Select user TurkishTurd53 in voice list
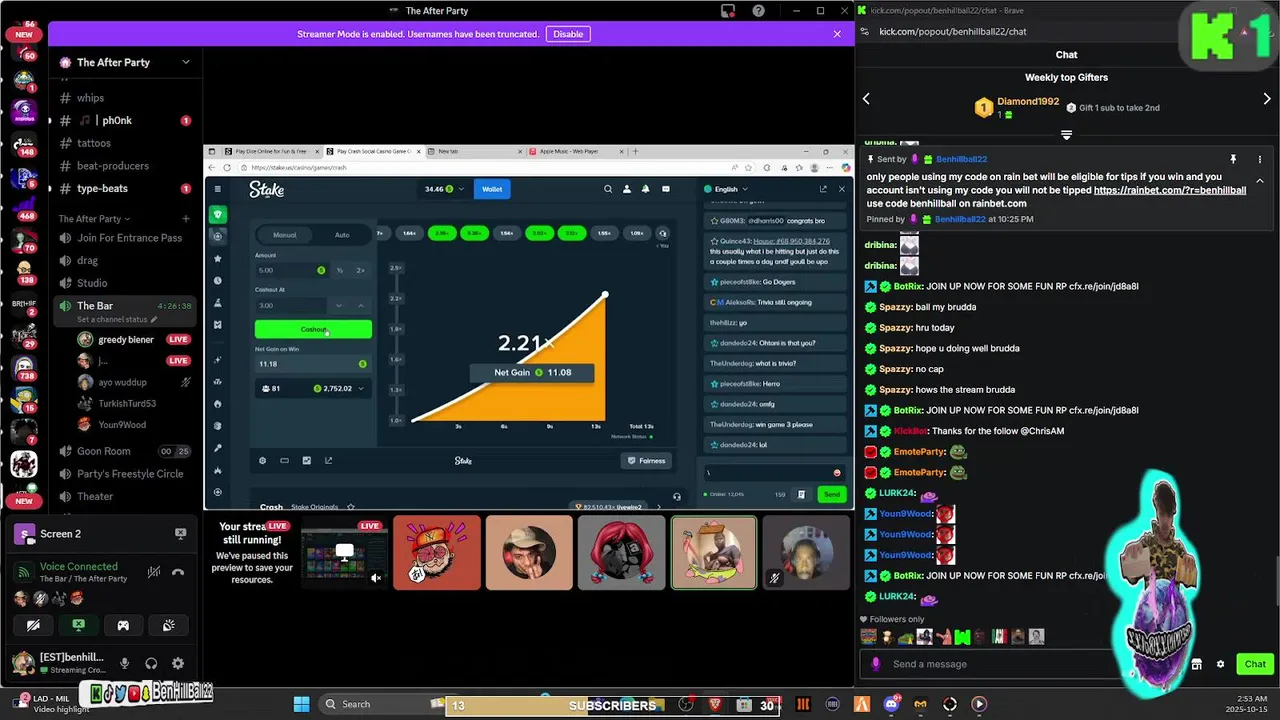 point(127,404)
